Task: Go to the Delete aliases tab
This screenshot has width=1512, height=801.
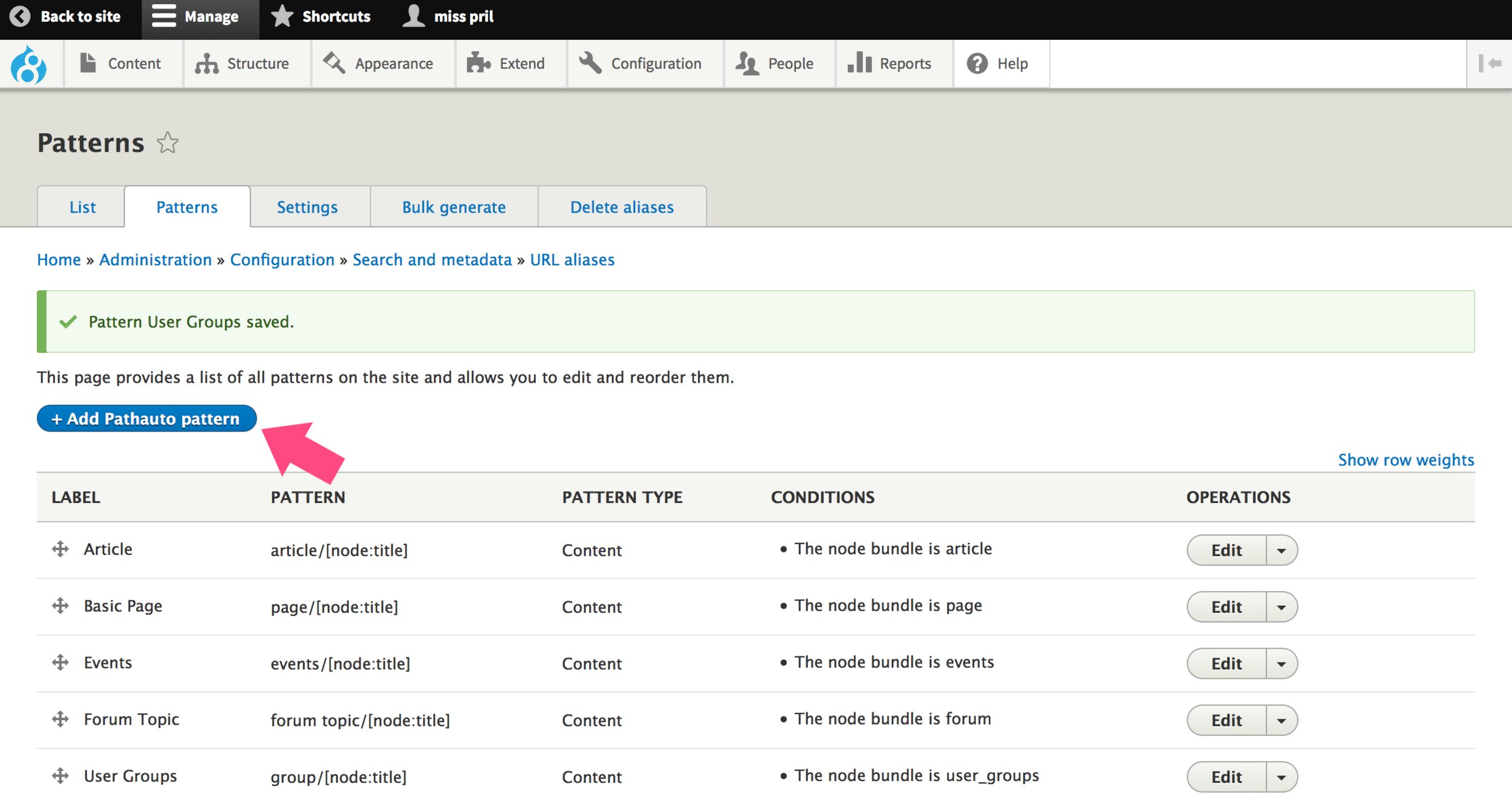Action: 622,207
